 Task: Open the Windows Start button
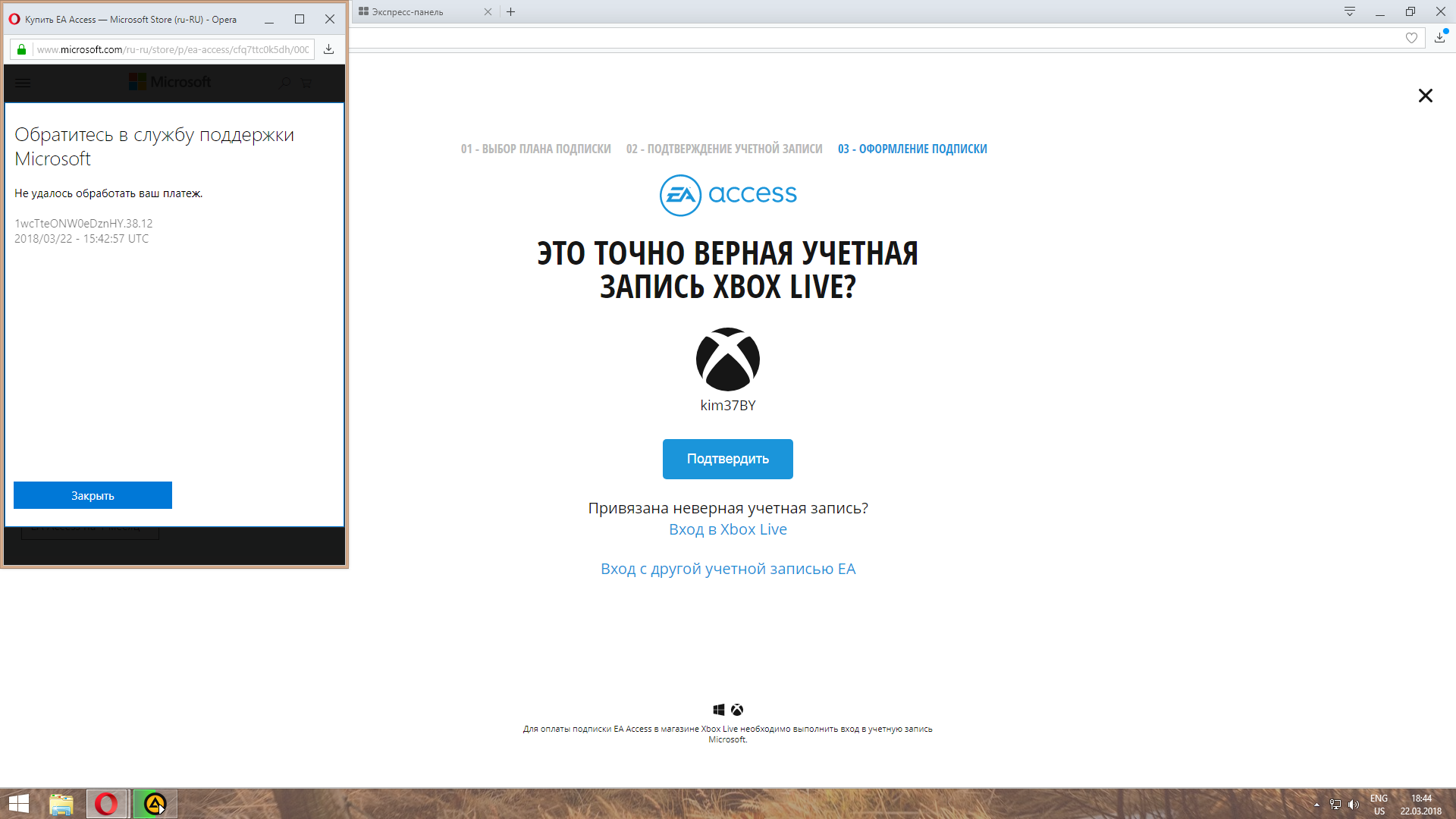click(18, 804)
